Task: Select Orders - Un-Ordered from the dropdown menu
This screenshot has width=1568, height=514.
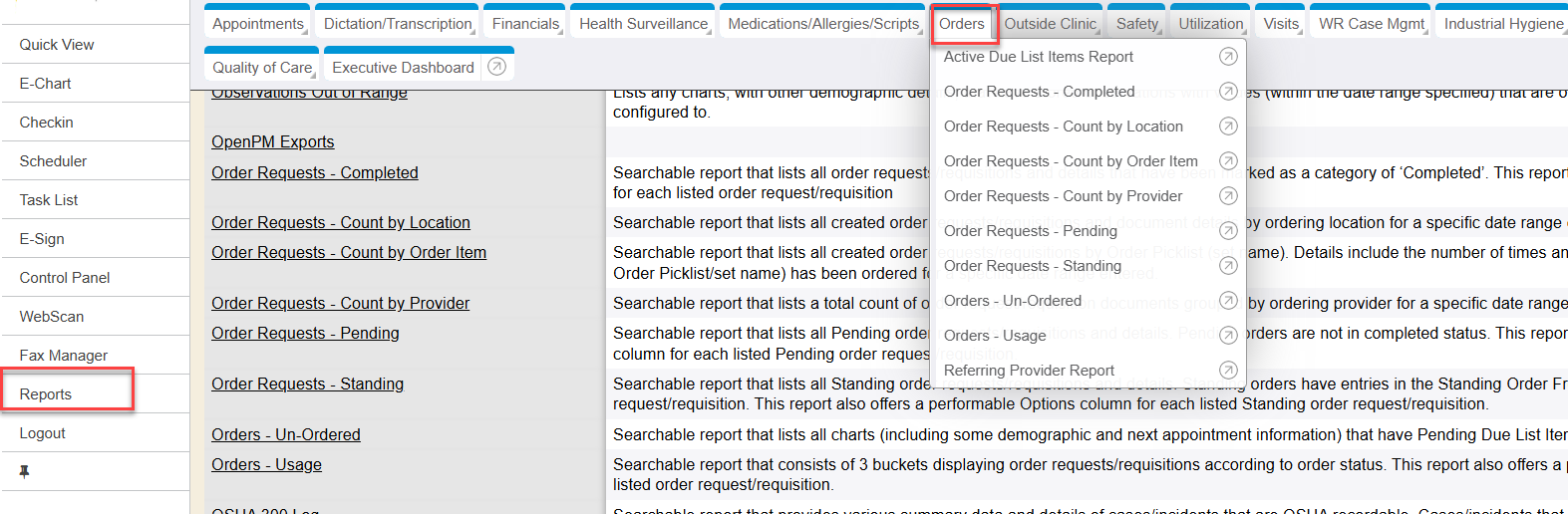Action: [x=1012, y=301]
